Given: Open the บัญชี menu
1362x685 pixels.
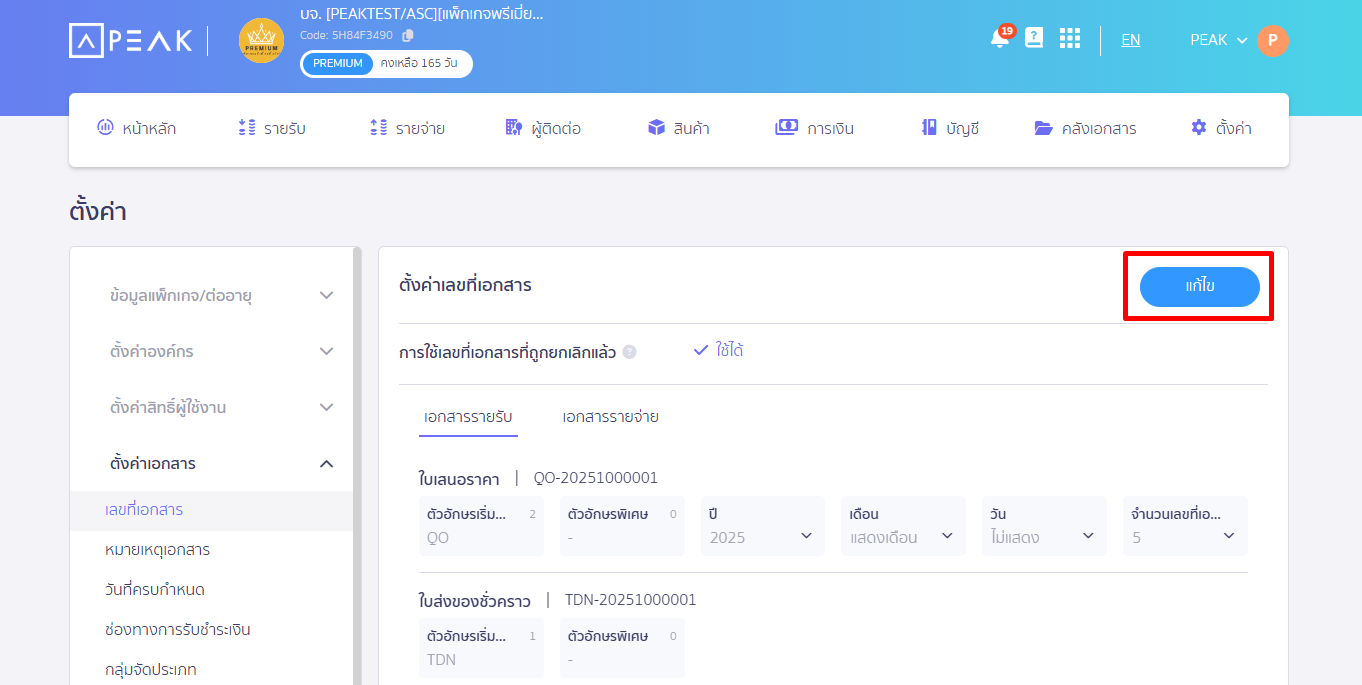Looking at the screenshot, I should (950, 128).
